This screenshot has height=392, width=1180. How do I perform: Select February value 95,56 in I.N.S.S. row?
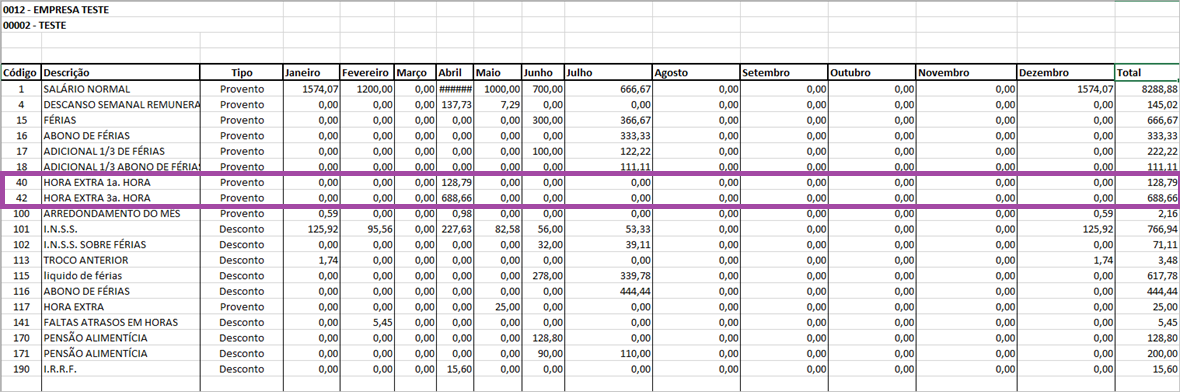[x=366, y=229]
